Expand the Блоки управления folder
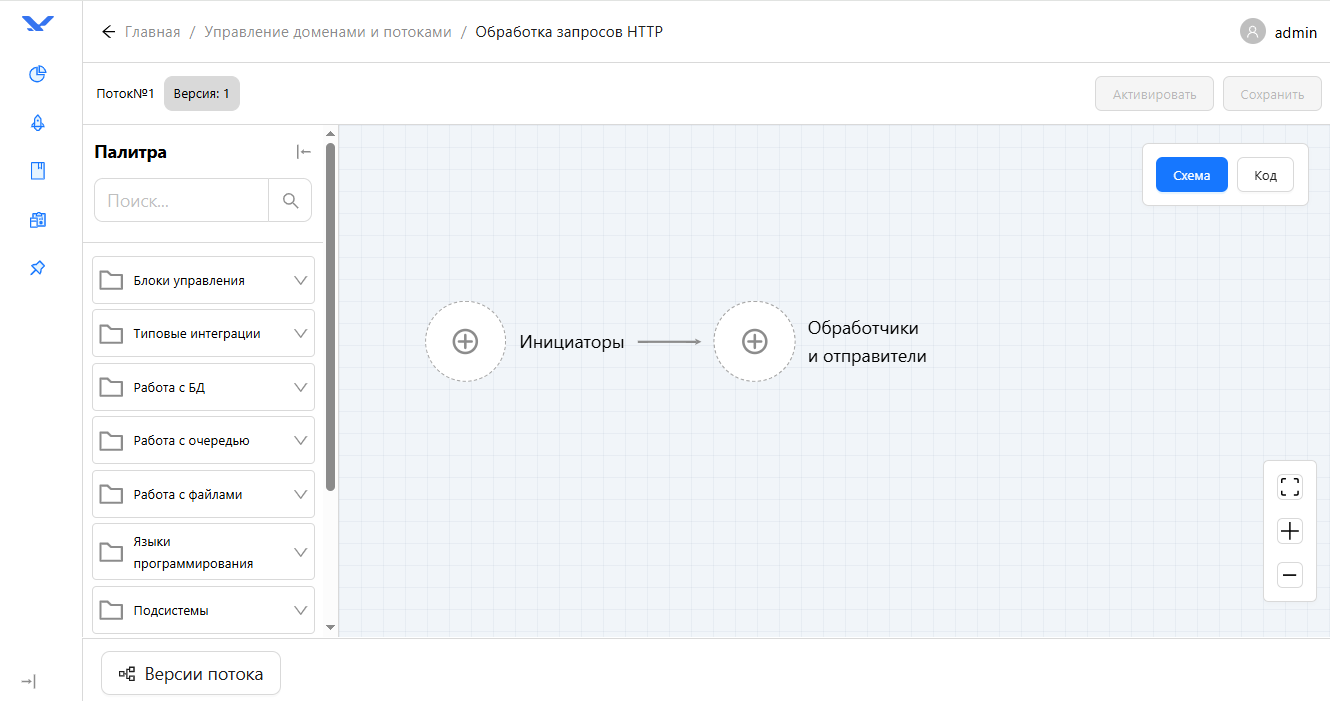The image size is (1330, 701). 203,280
